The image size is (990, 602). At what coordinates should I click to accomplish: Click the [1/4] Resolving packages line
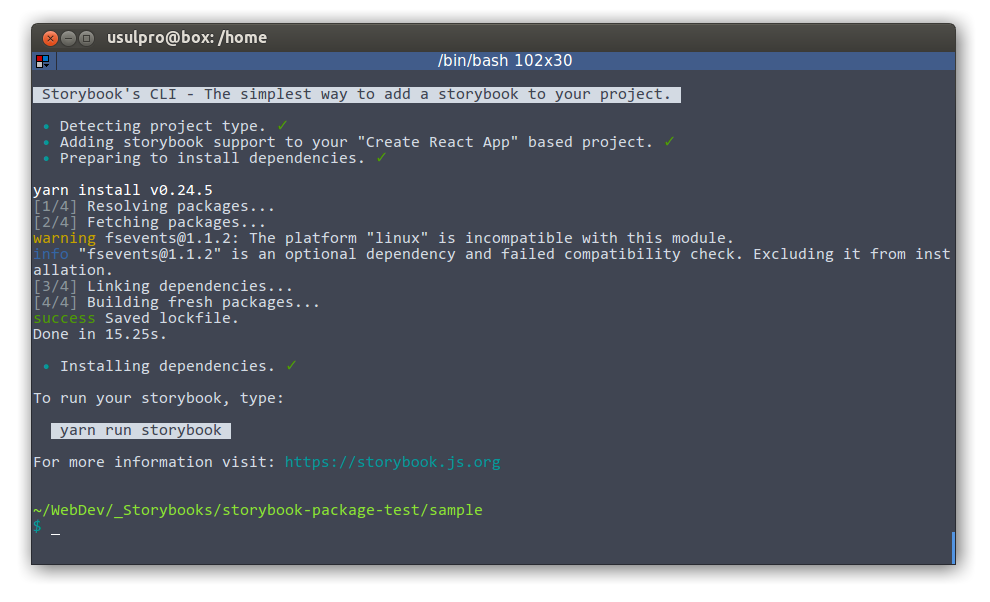pyautogui.click(x=154, y=207)
